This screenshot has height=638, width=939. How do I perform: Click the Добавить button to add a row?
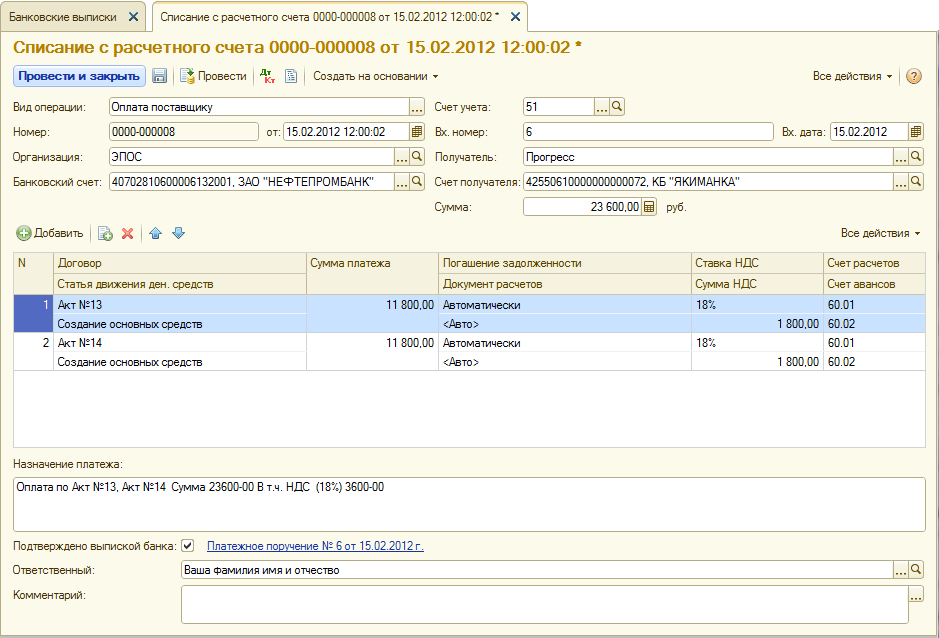pyautogui.click(x=50, y=233)
